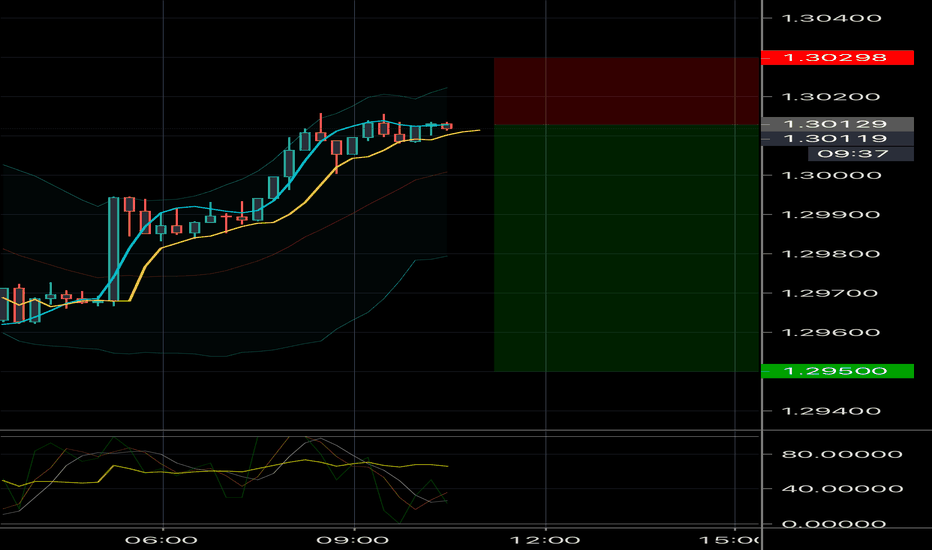Click the 1.29800 price axis label
This screenshot has height=550, width=932.
[832, 254]
